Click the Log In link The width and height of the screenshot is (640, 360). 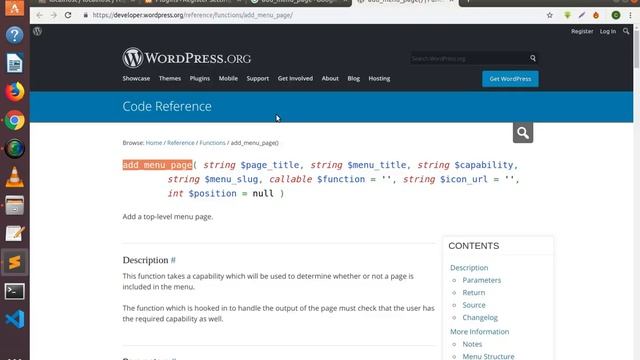[x=608, y=31]
